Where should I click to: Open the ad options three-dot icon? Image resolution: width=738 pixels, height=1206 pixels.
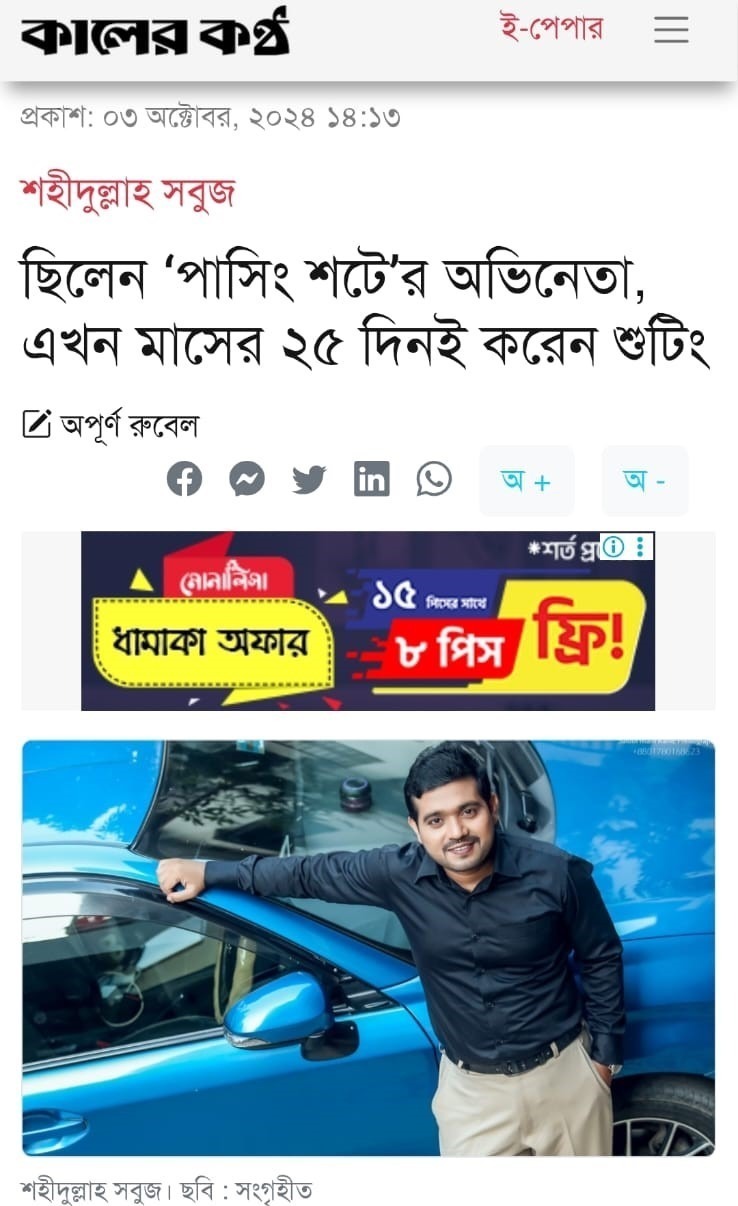(641, 546)
